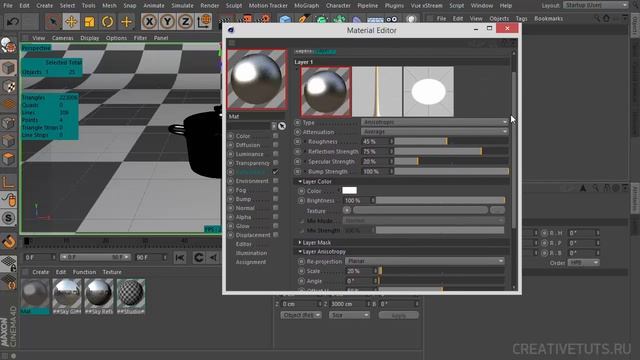Collapse the Layer Anisotropy section

[x=300, y=252]
